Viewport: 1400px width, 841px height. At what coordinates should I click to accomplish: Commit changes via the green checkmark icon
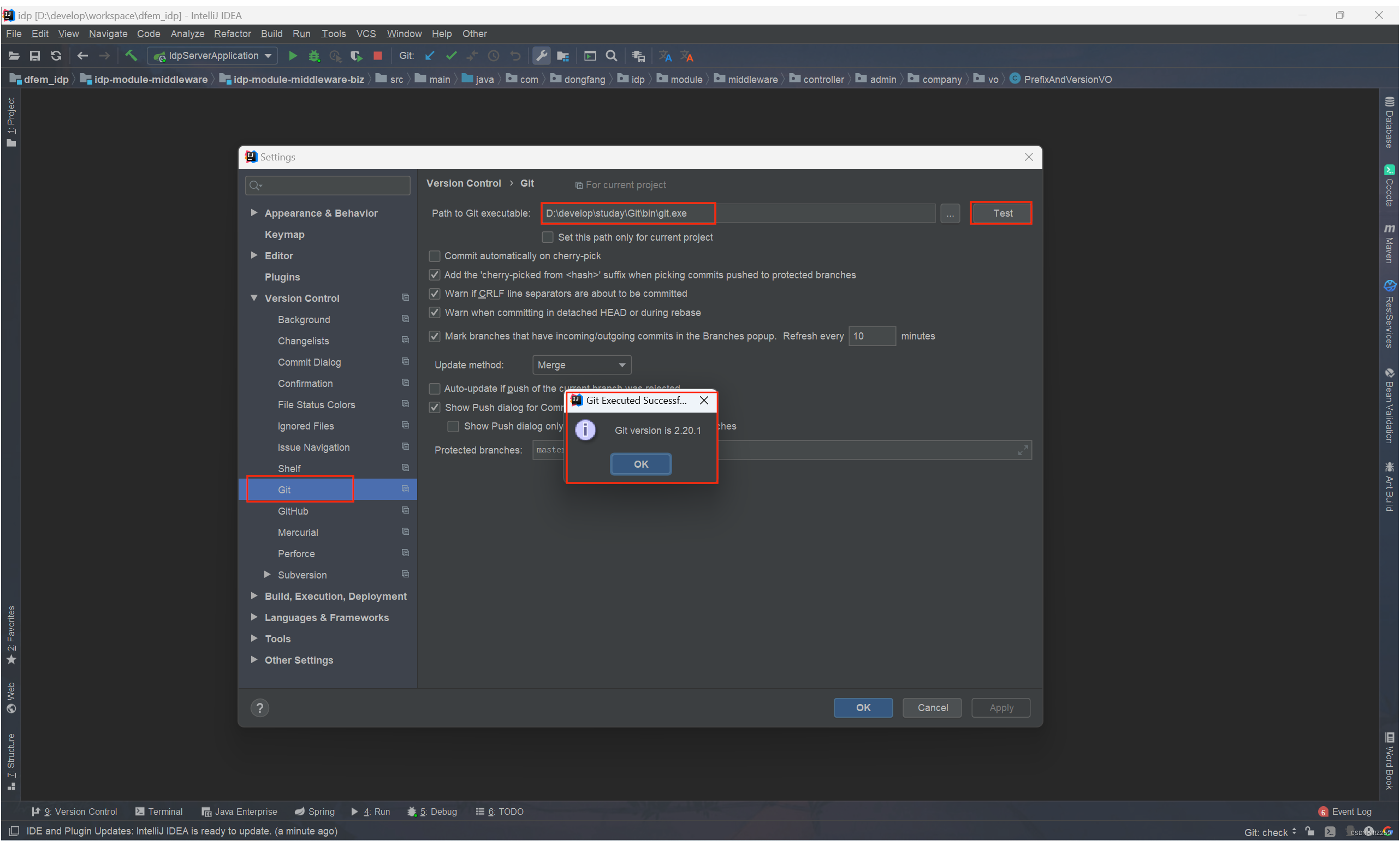coord(451,56)
